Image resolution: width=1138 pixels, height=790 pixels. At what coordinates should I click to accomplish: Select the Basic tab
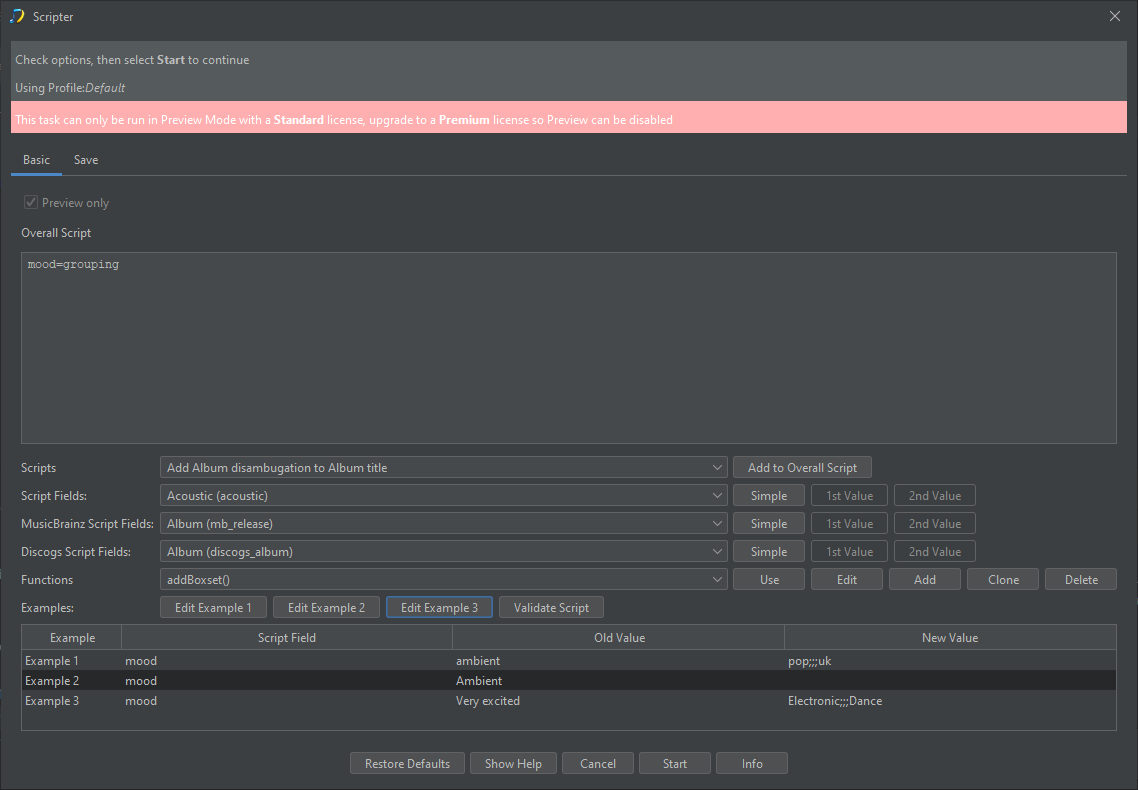tap(36, 160)
